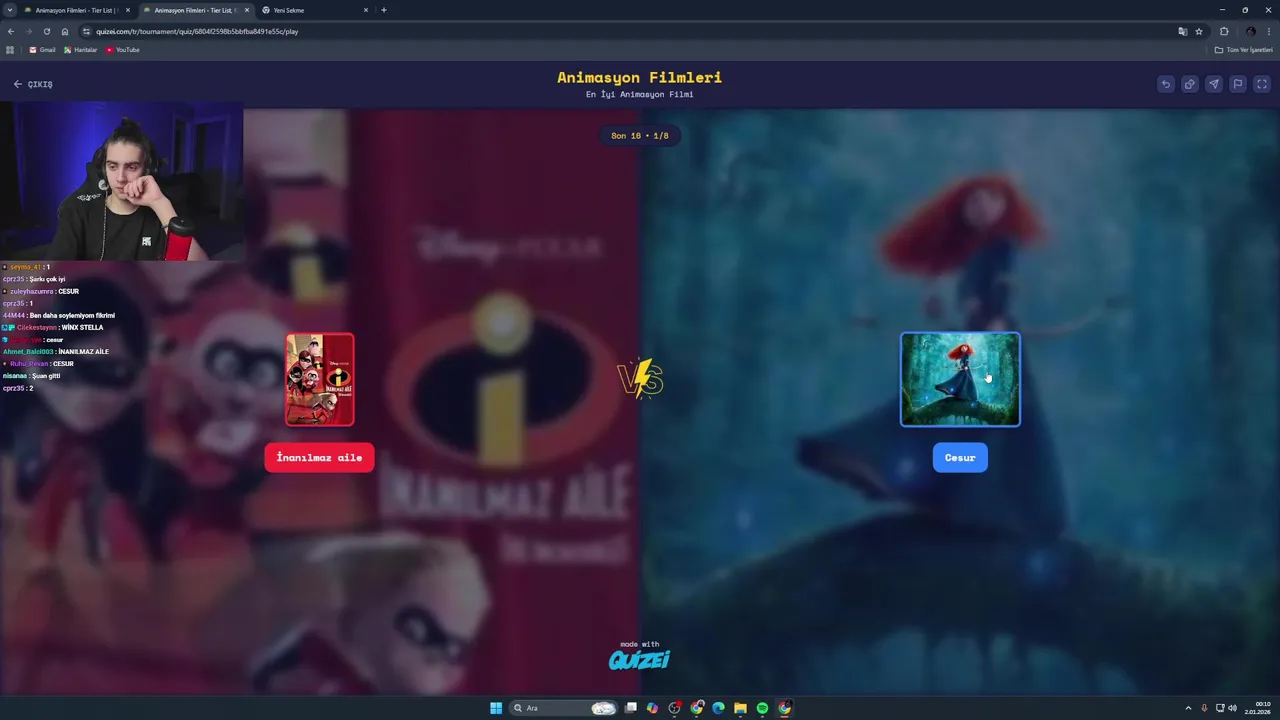Click the 'Son 16 • 1/8' round indicator

pos(640,135)
